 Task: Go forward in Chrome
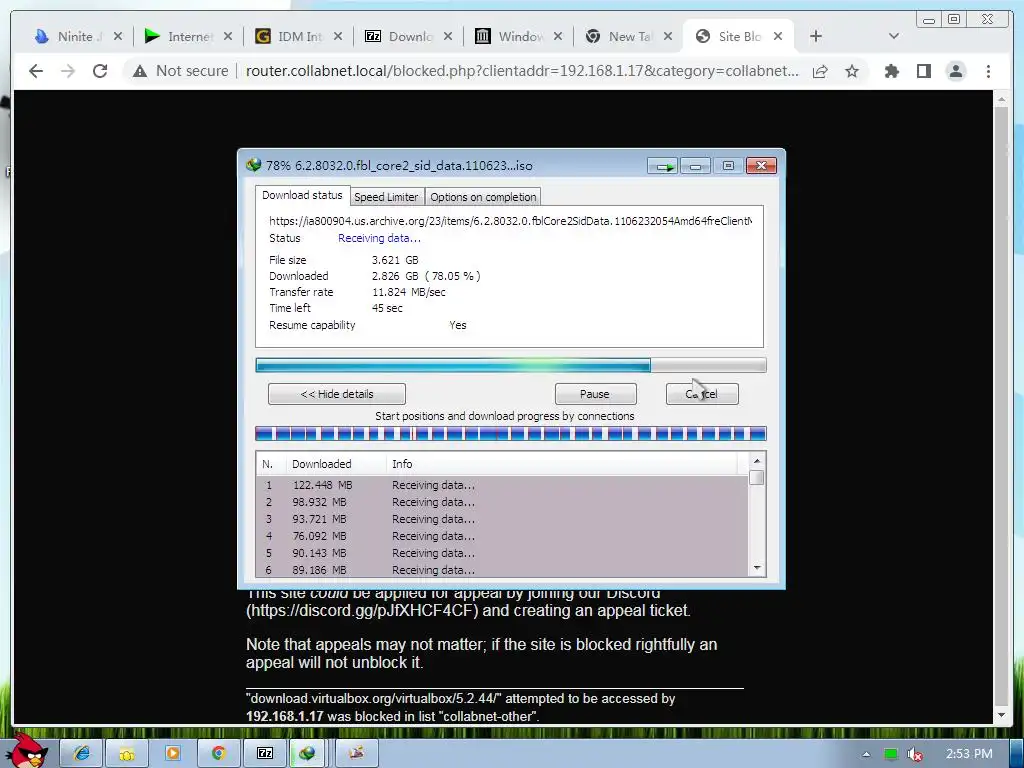(68, 71)
